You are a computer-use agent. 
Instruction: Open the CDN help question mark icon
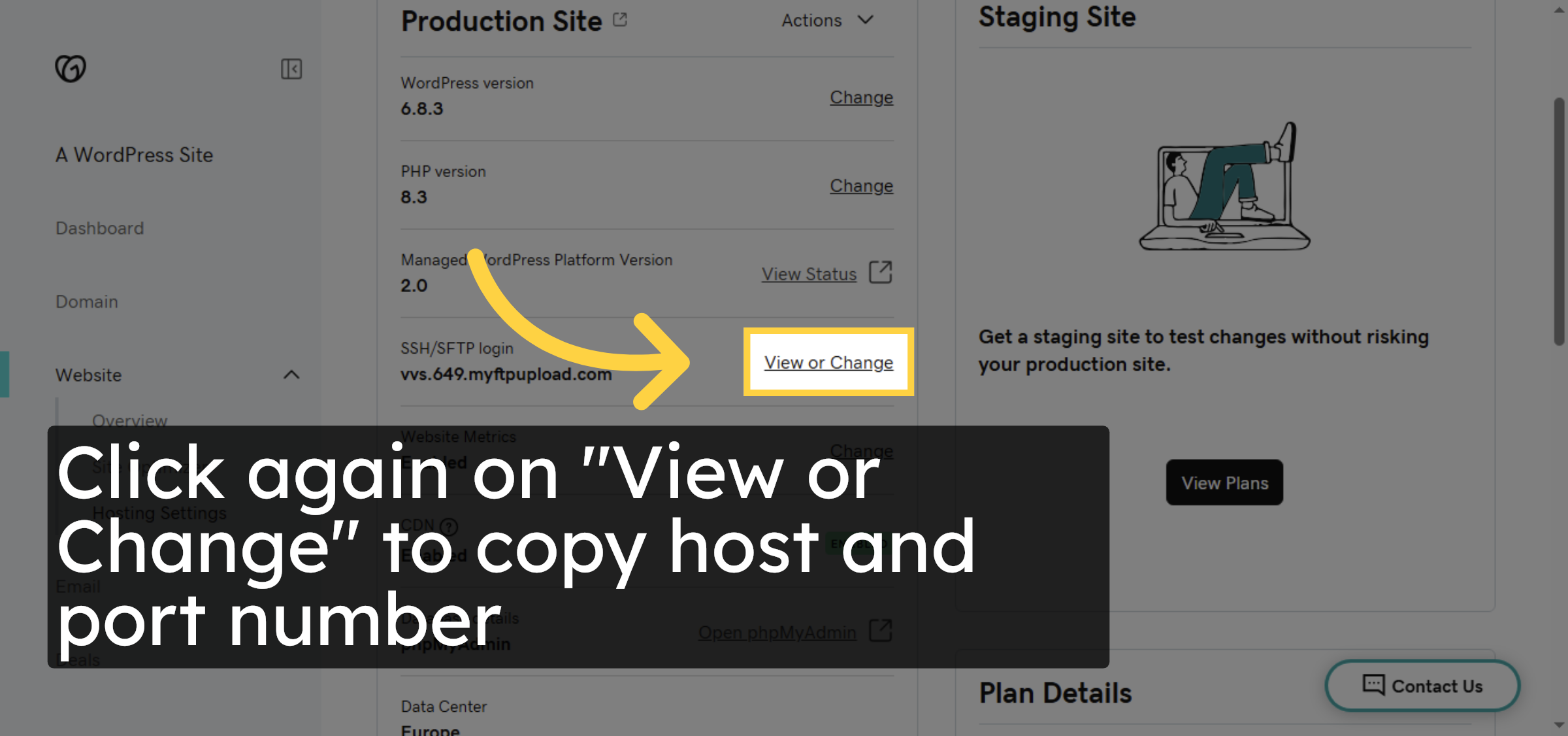(449, 527)
